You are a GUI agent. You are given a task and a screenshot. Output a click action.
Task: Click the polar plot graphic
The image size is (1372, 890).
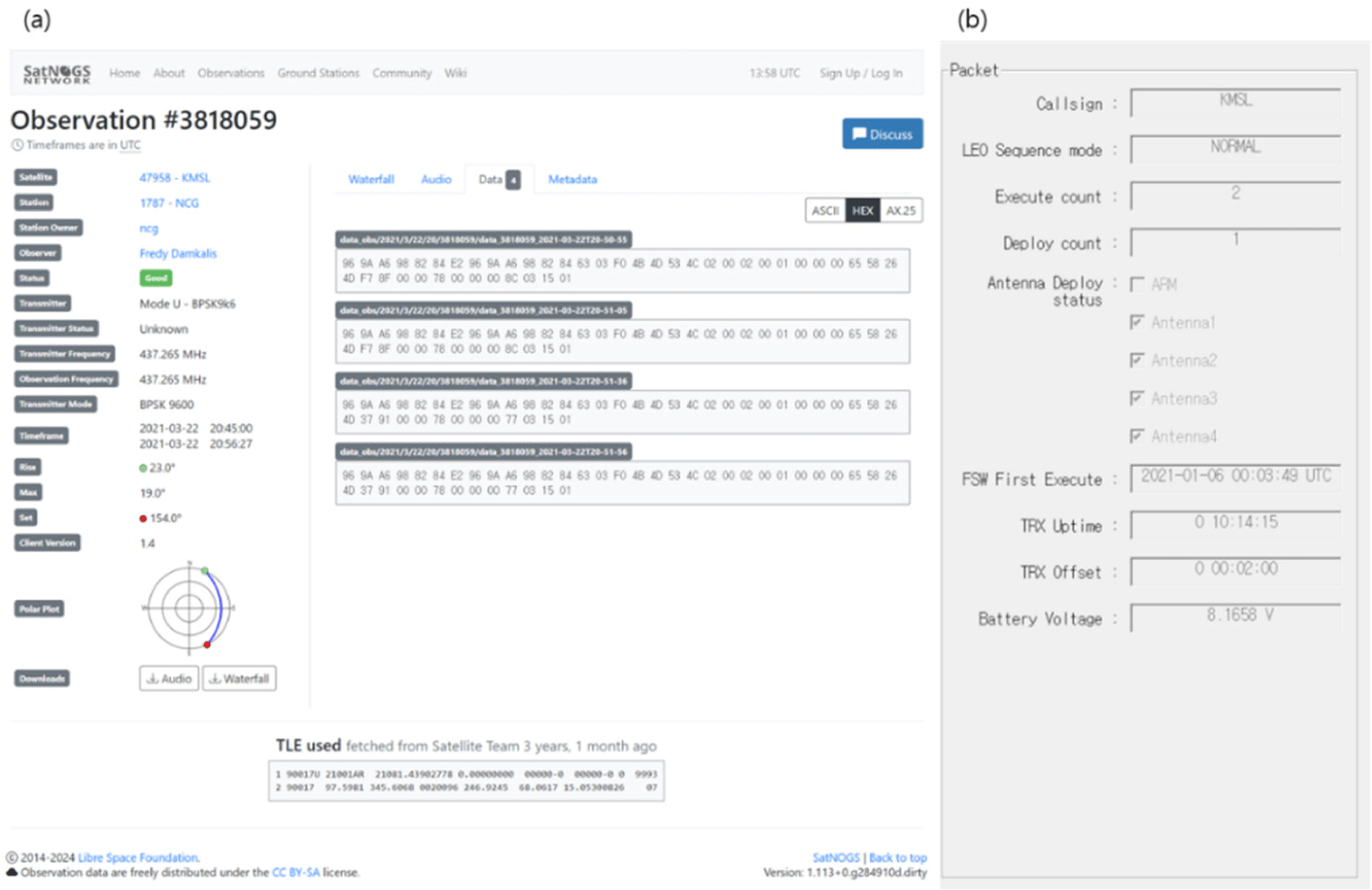pos(189,608)
